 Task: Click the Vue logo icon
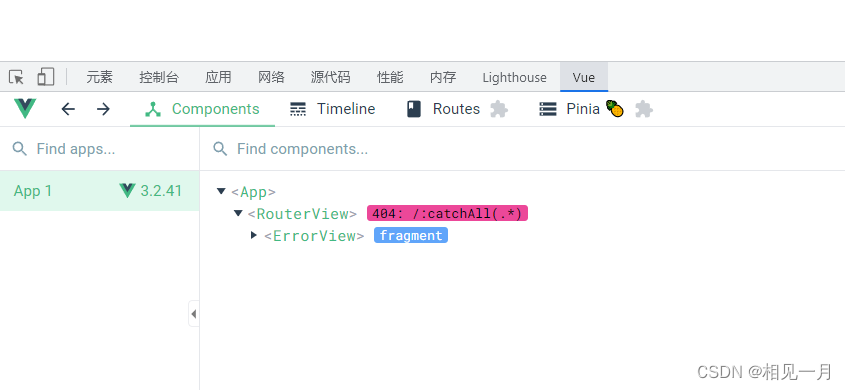pos(25,109)
